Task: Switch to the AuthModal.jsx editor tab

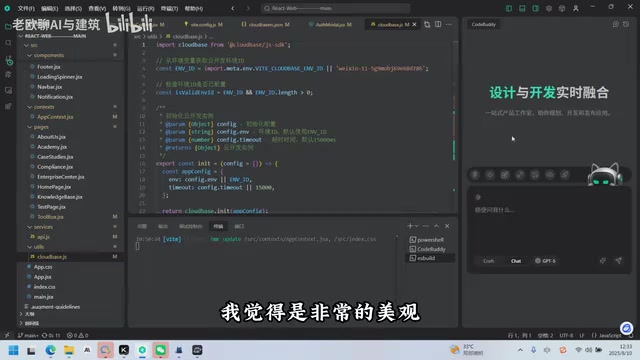Action: [x=331, y=24]
